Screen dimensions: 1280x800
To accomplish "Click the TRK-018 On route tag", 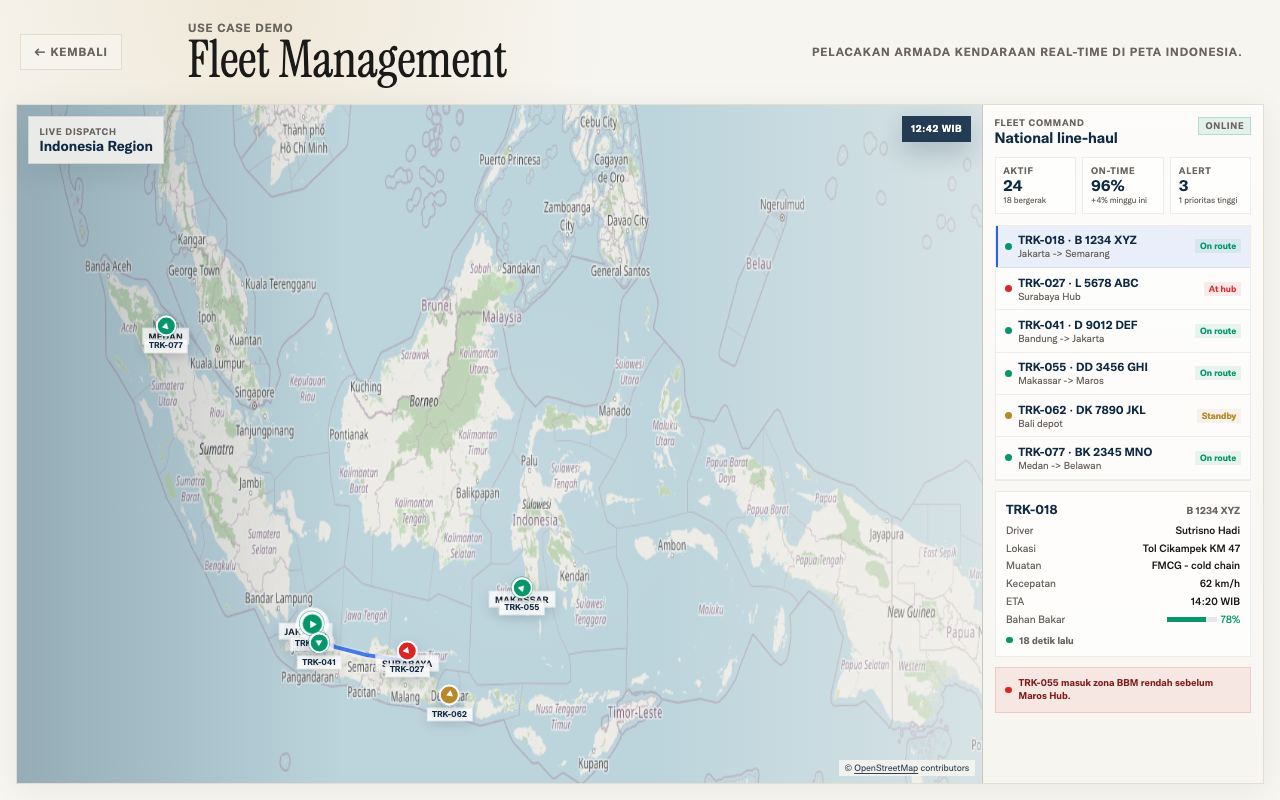I will 1218,246.
